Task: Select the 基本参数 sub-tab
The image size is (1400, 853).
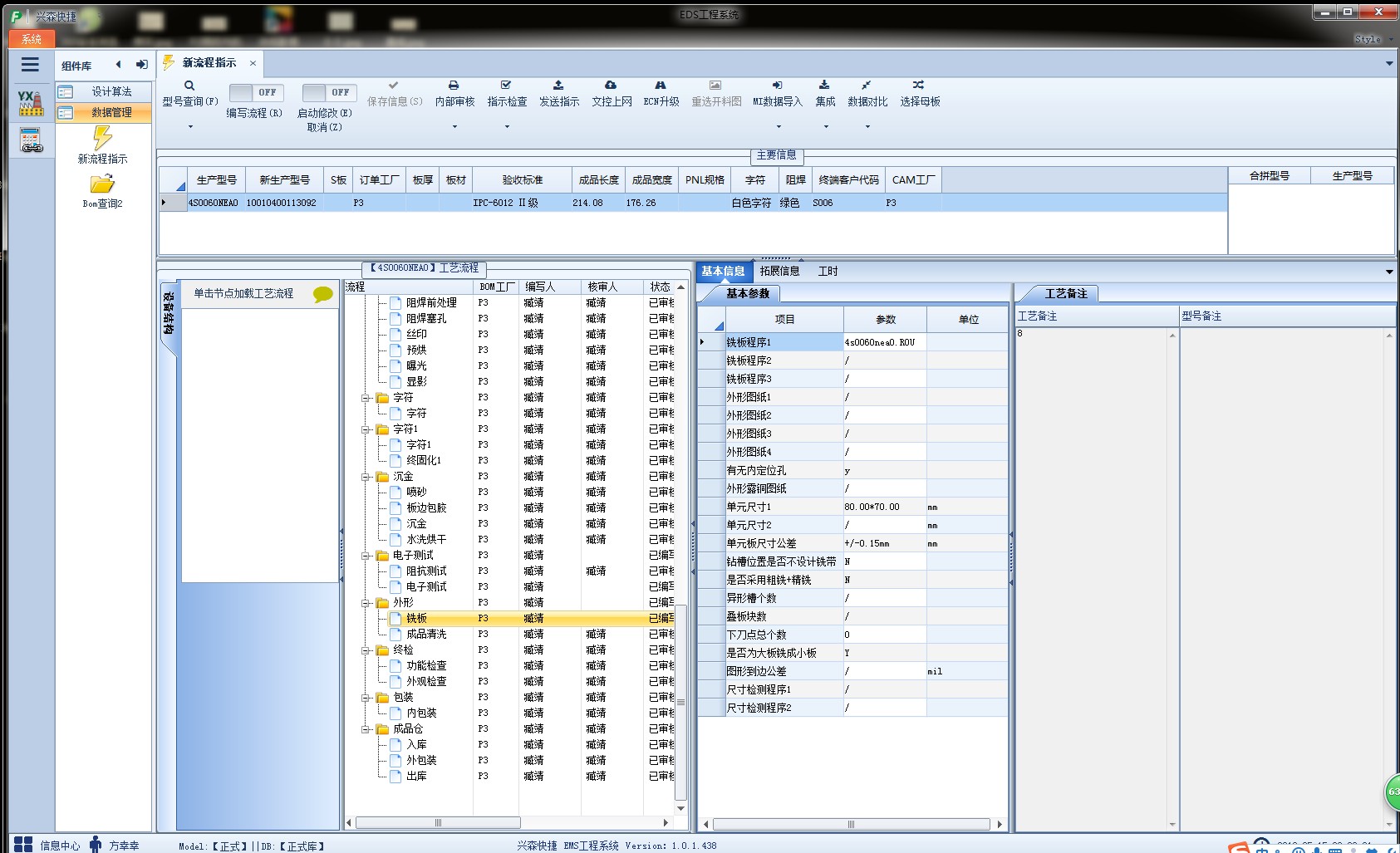Action: click(748, 293)
